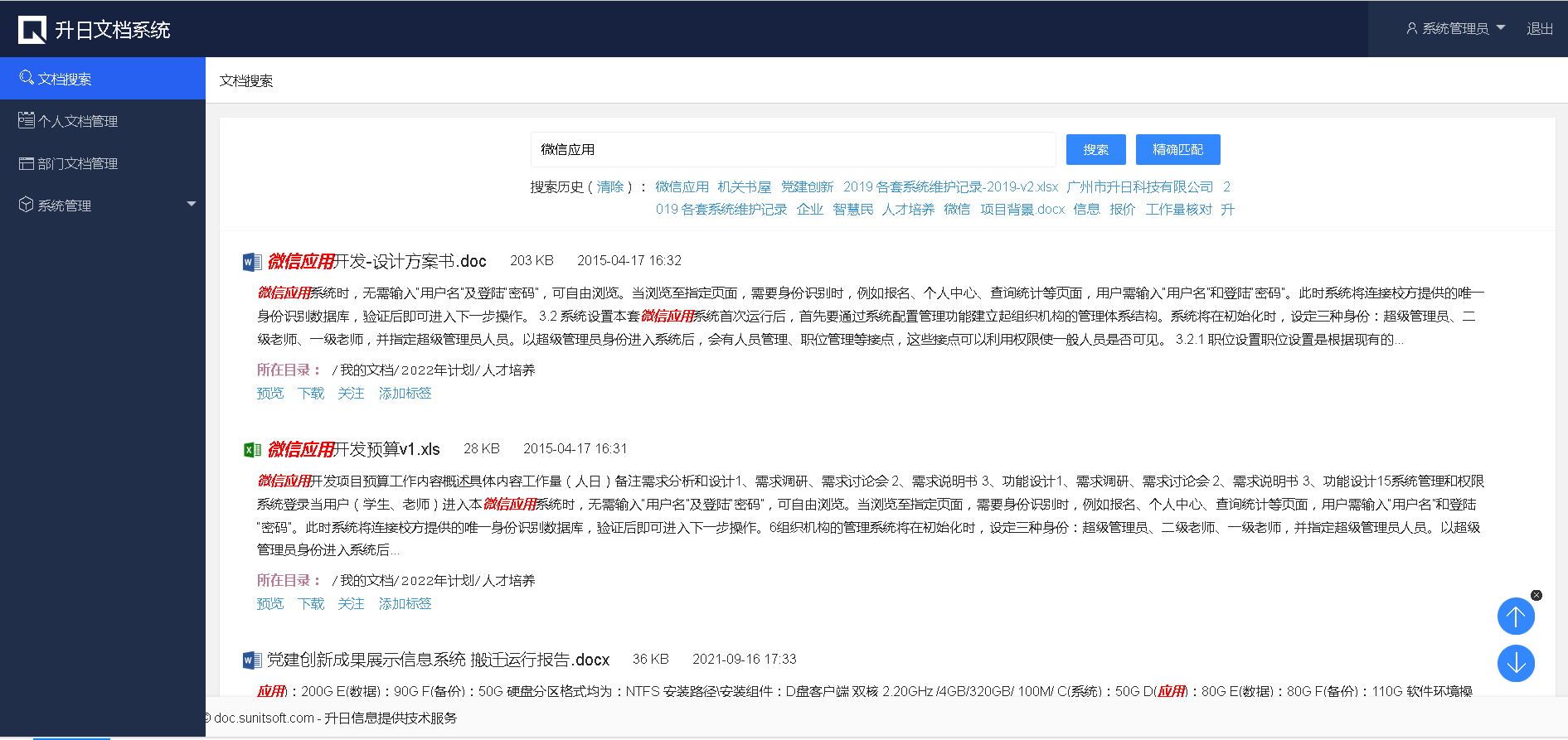The width and height of the screenshot is (1568, 740).
Task: Select history item 2019 各套系统维护记录-2019-v2.xlsx
Action: coord(951,187)
